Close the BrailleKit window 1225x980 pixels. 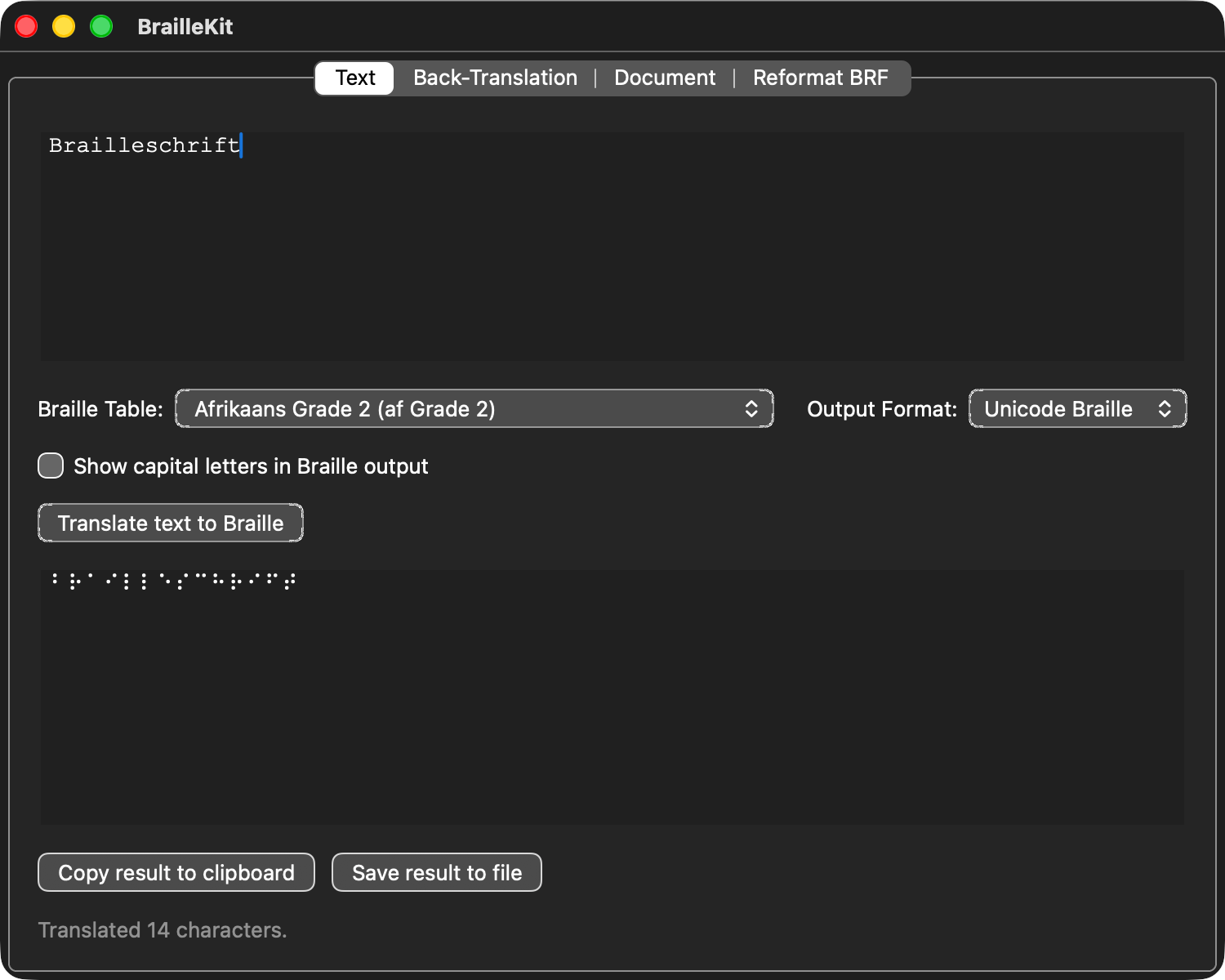[26, 27]
